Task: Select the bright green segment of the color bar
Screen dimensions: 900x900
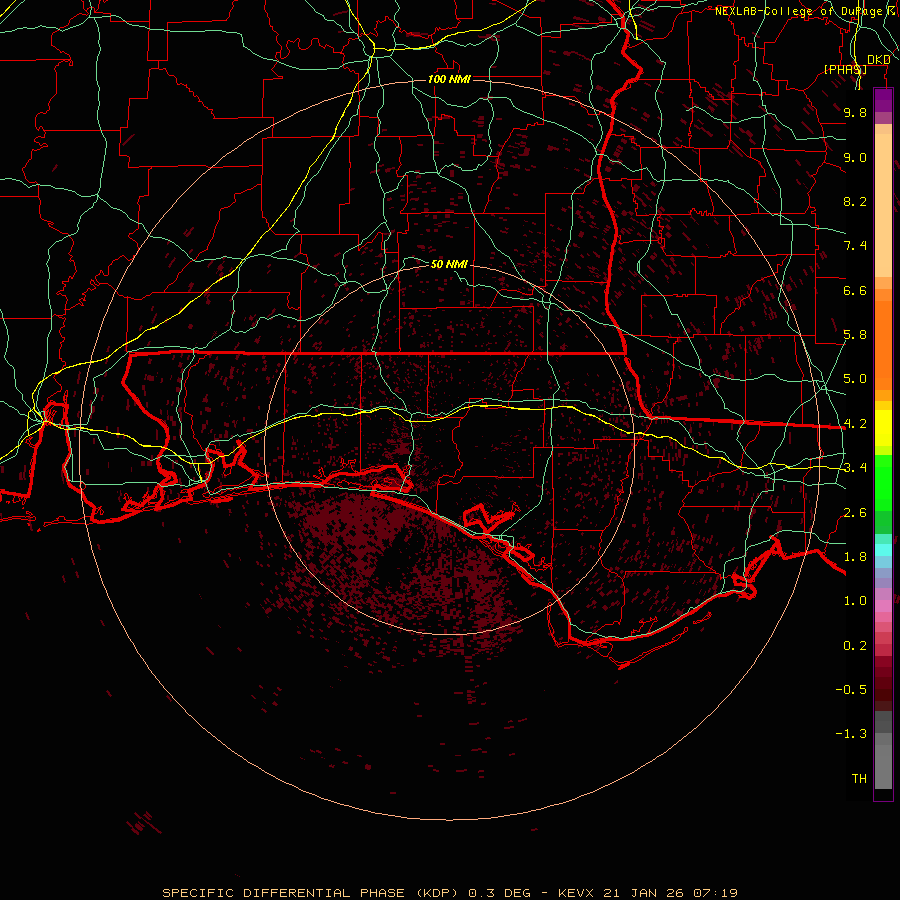Action: pos(883,483)
